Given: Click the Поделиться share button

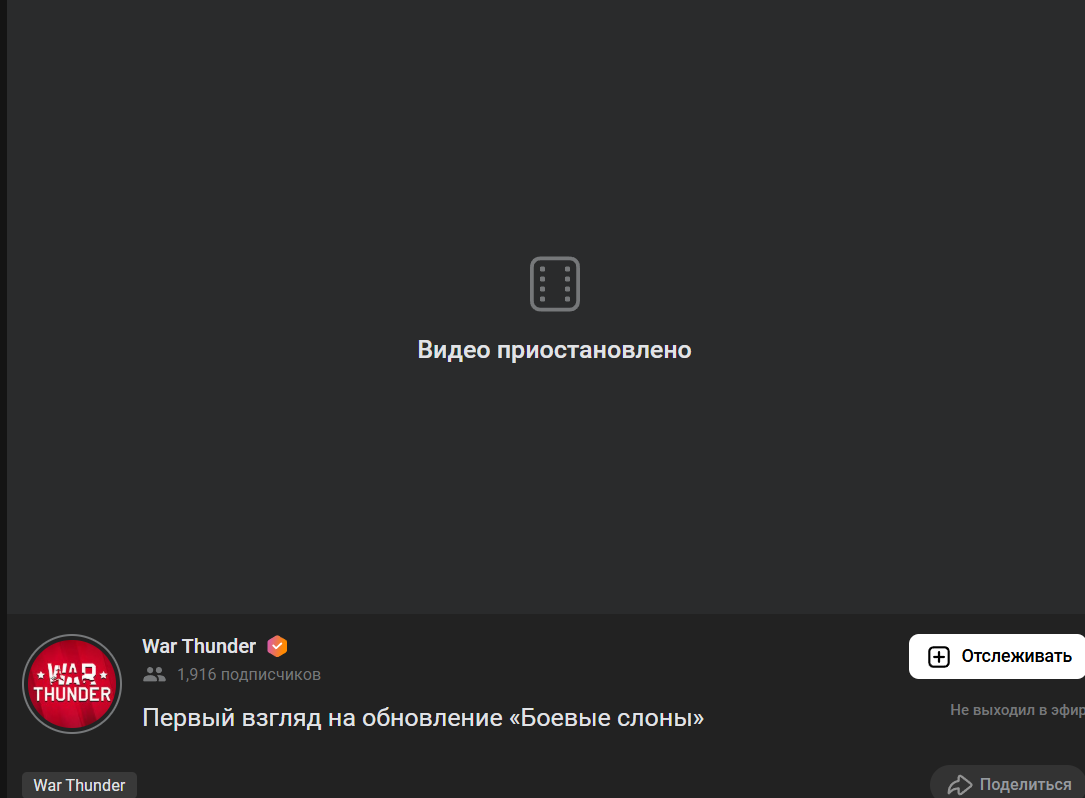Looking at the screenshot, I should coord(1008,783).
